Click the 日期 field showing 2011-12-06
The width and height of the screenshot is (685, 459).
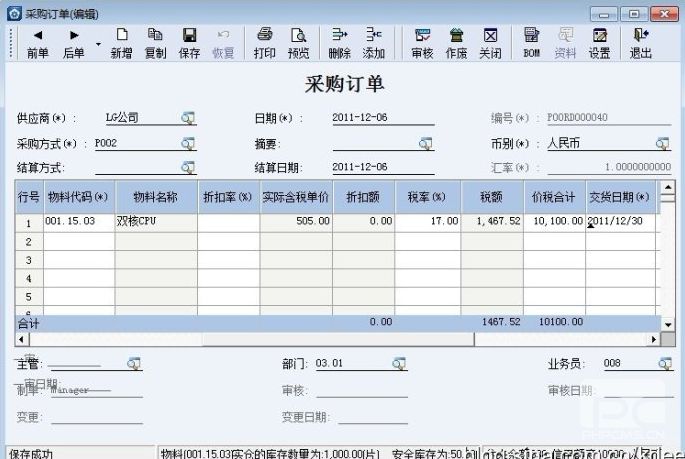pos(382,118)
